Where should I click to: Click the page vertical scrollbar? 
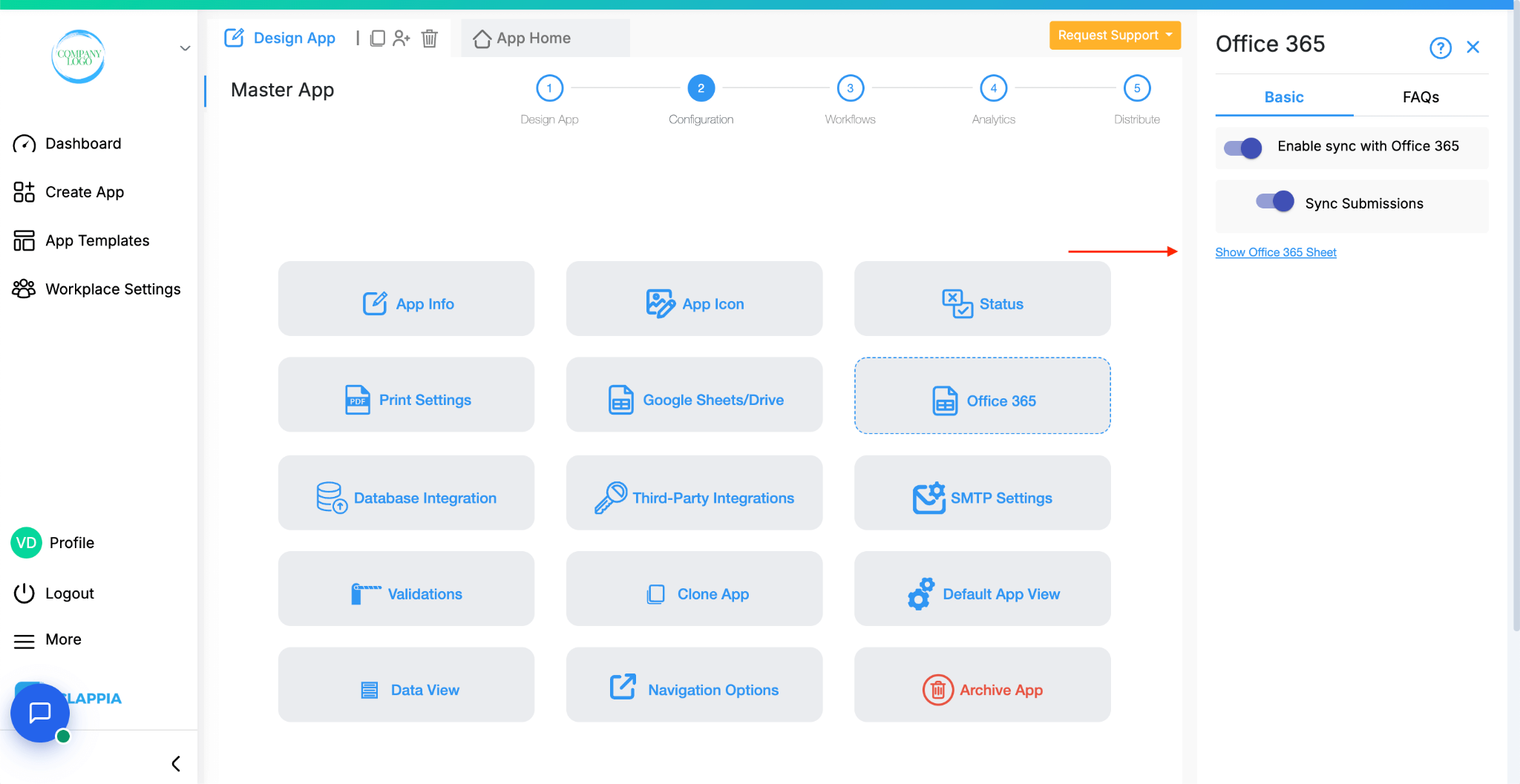[1516, 319]
